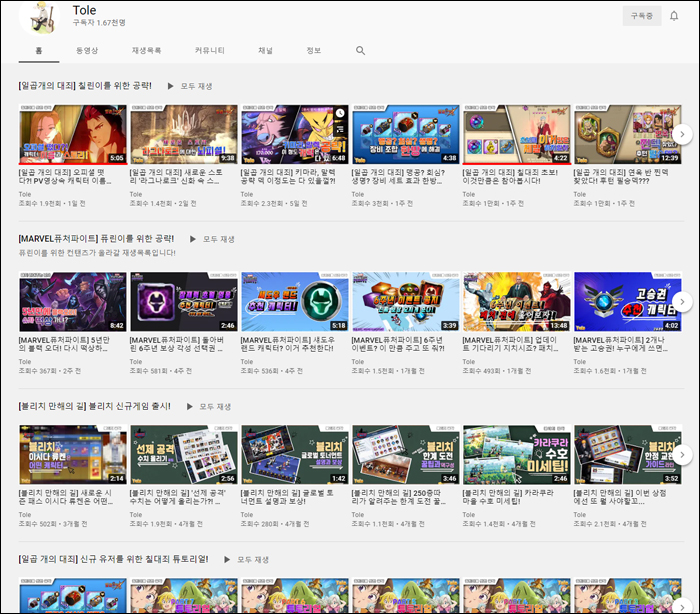Screen dimensions: 700x614
Task: Click 모두 재생 for MARVEL 퓨처파이트 playlist
Action: coord(219,239)
